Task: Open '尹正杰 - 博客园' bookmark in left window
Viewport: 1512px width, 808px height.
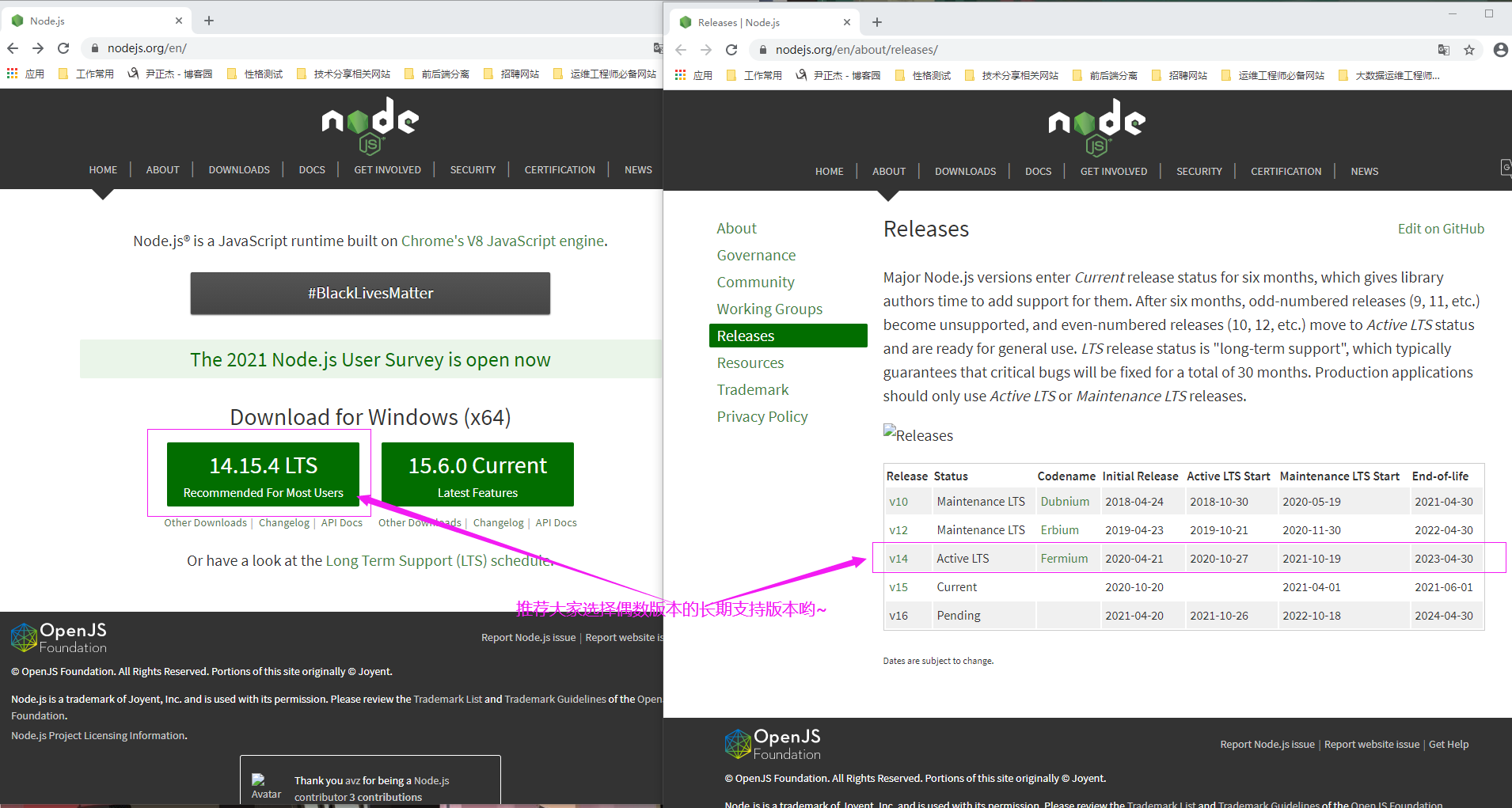Action: pos(170,74)
